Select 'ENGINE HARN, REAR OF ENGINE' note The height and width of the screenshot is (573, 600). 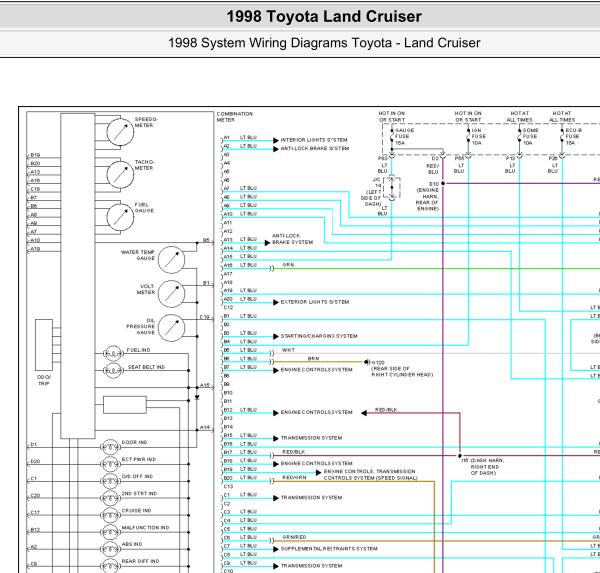coord(428,199)
